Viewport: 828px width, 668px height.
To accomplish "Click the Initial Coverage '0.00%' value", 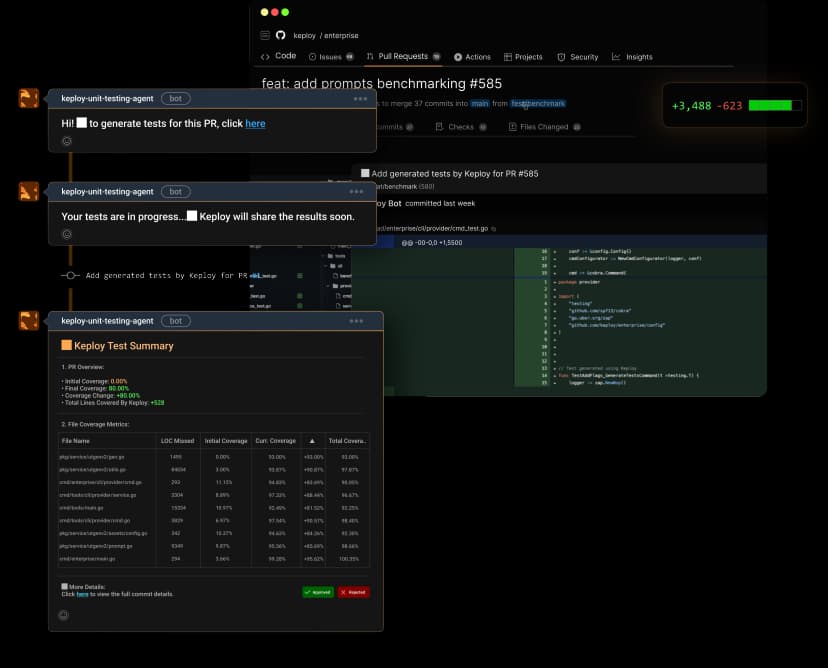I will (x=119, y=381).
